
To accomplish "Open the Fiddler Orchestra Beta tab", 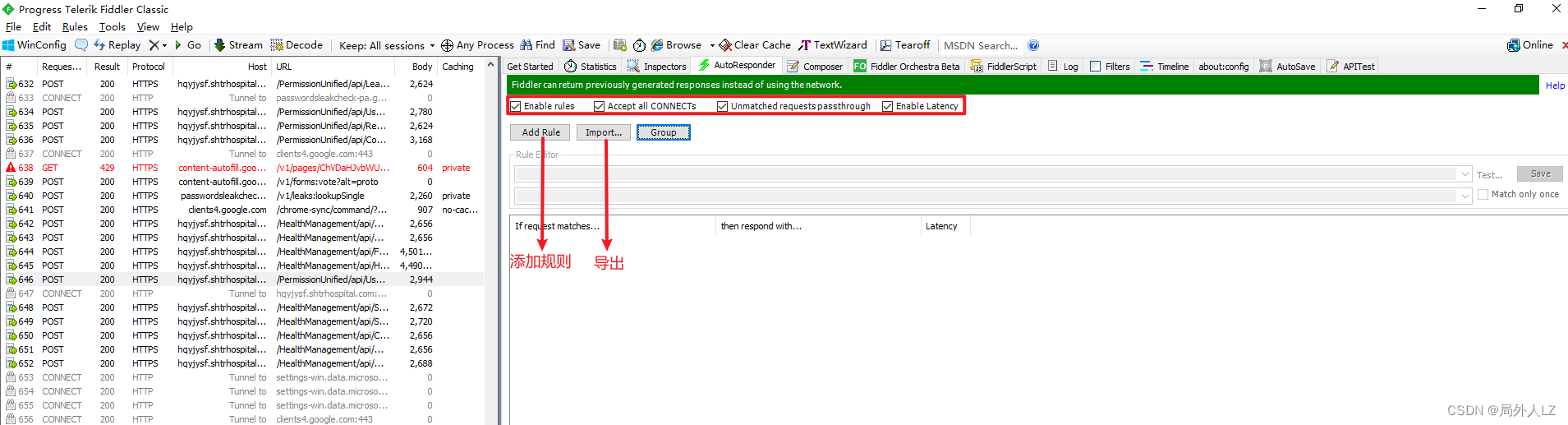I will click(x=906, y=67).
